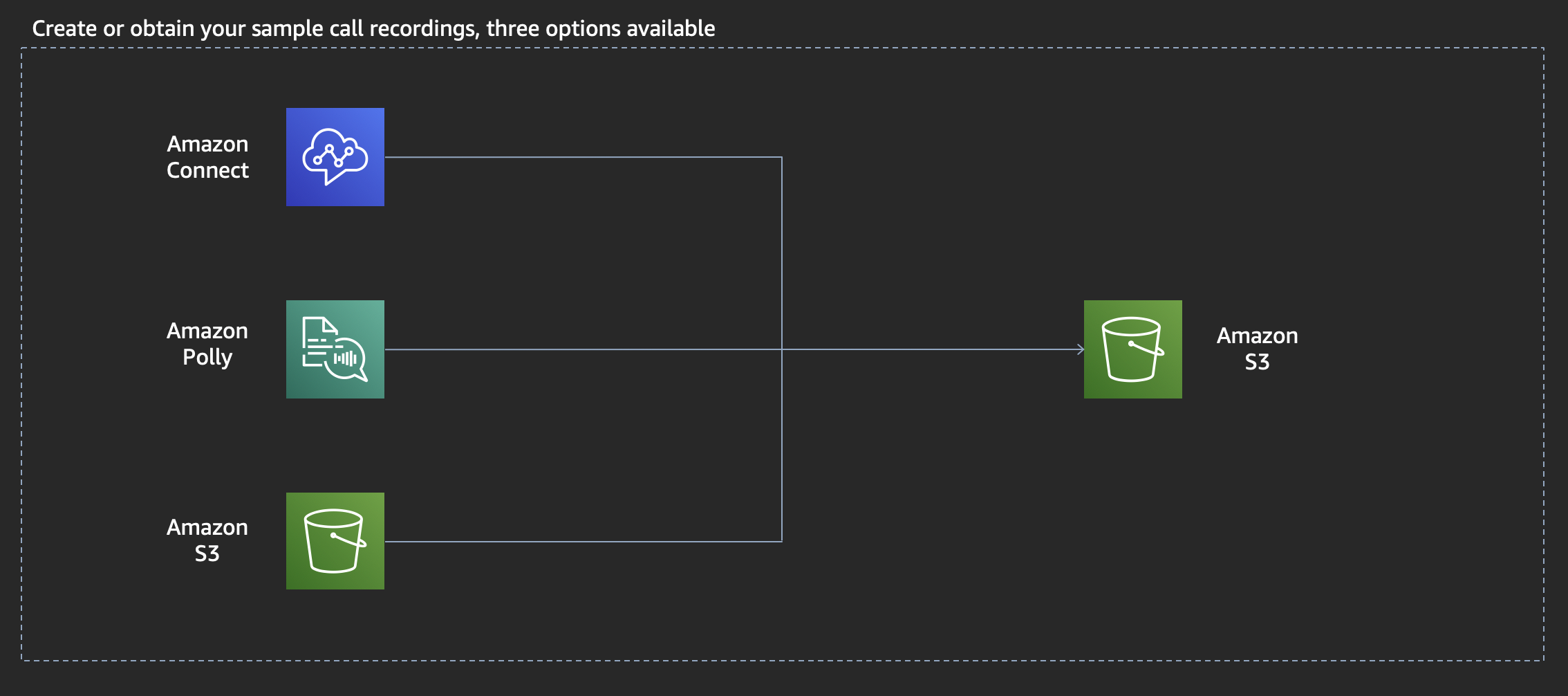Select the Amazon Polly service icon
Viewport: 1568px width, 696px height.
pos(335,349)
